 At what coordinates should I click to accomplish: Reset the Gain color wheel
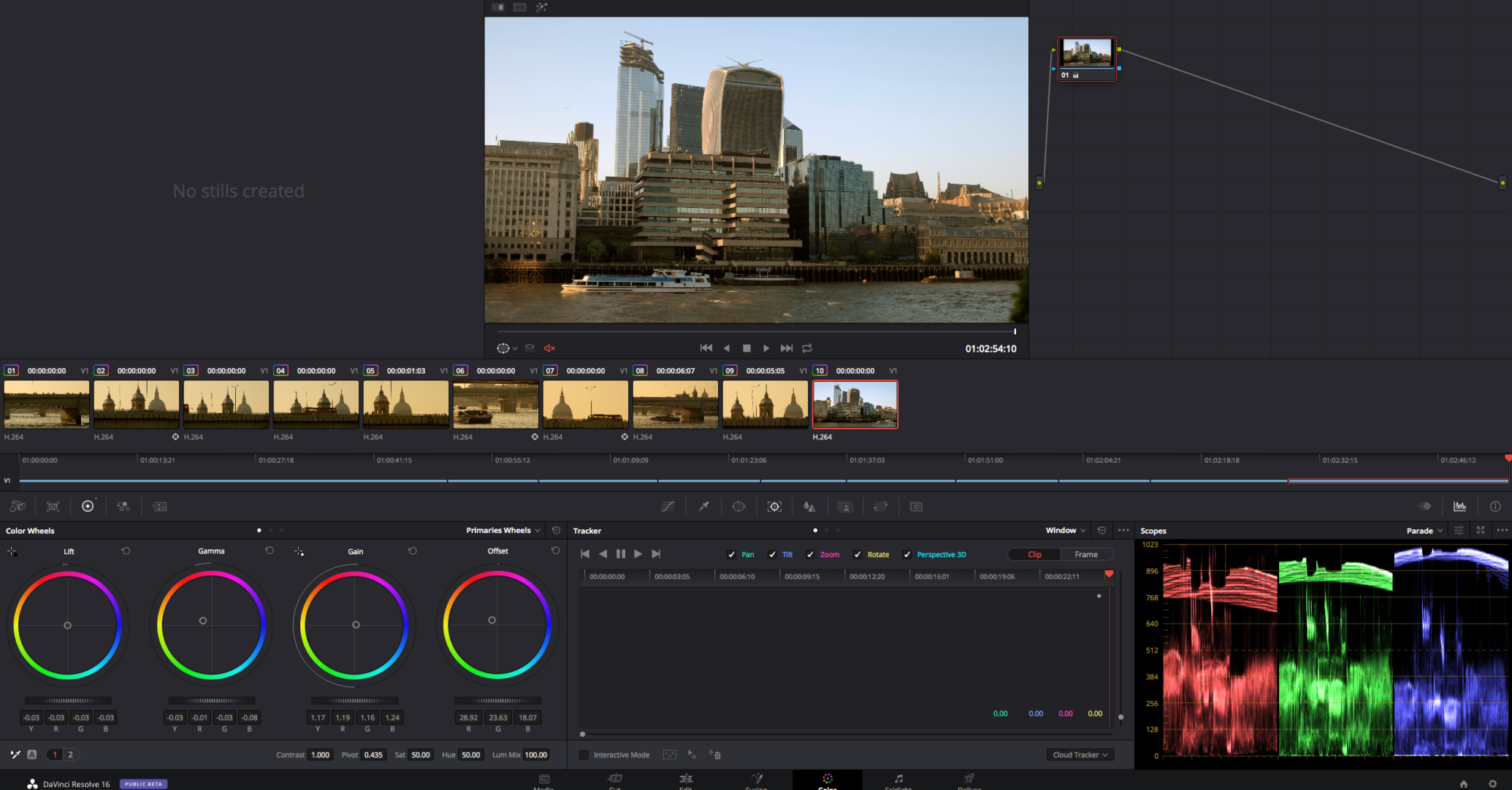(413, 551)
